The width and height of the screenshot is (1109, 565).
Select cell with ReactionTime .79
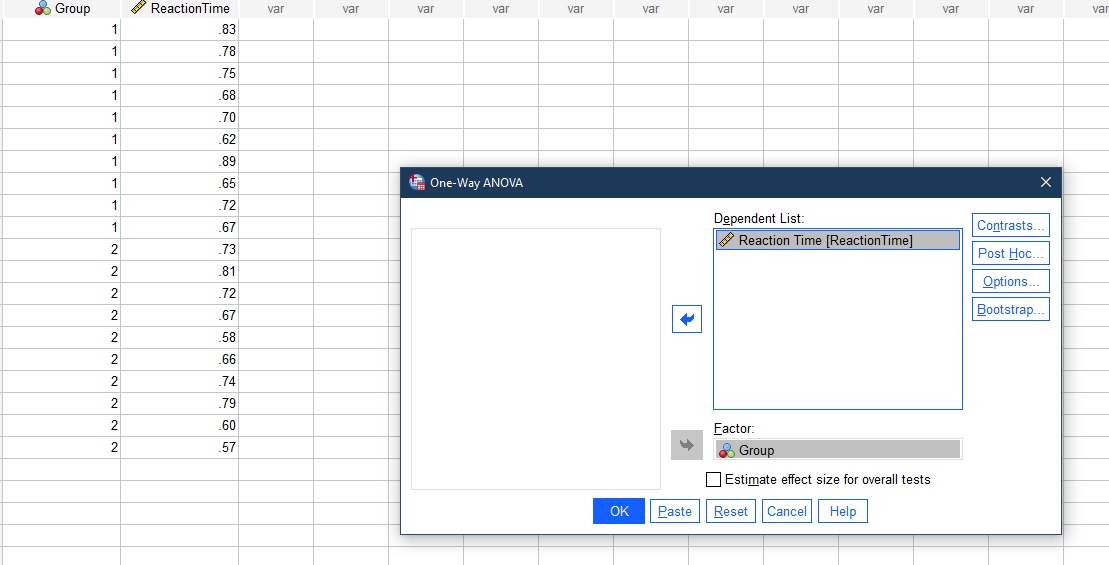point(180,403)
